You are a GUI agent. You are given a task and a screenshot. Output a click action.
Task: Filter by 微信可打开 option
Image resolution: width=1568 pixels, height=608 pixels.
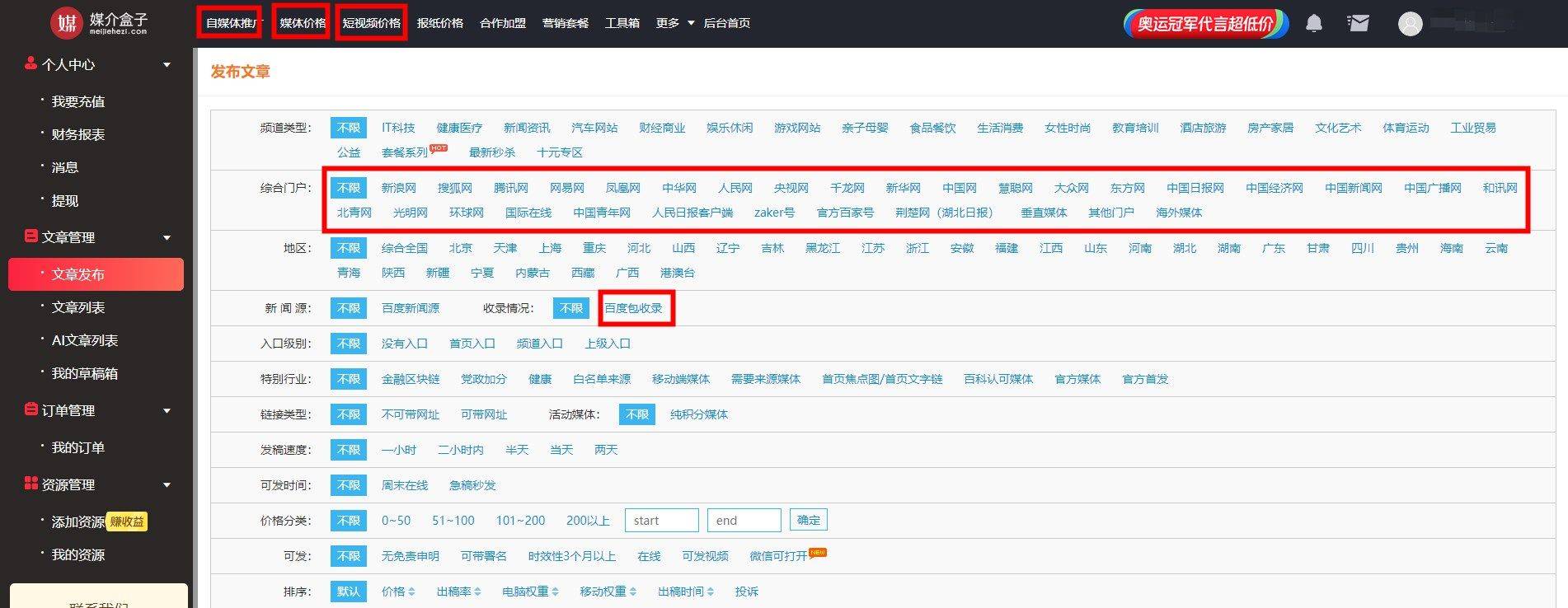[779, 556]
